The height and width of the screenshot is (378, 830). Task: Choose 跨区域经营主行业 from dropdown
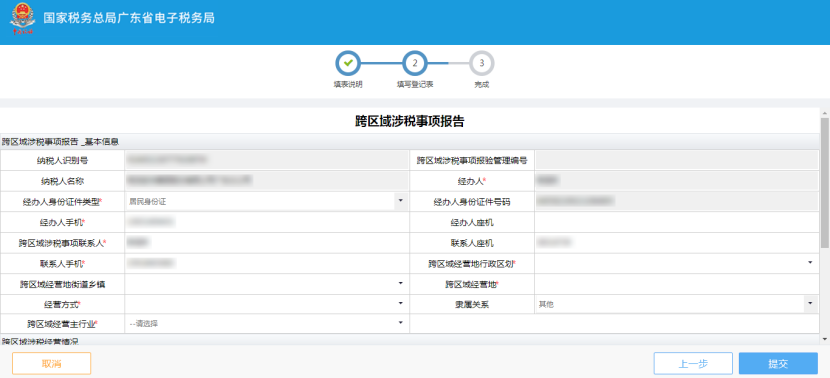pyautogui.click(x=267, y=323)
